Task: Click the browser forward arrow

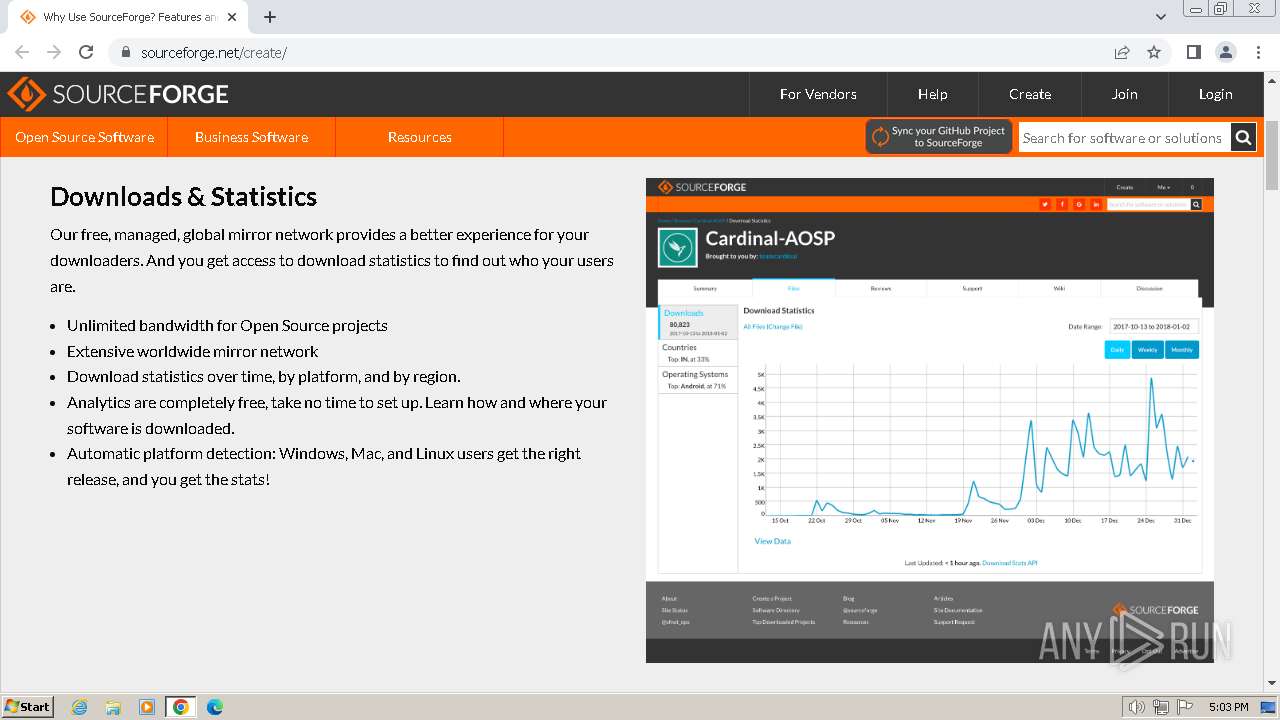Action: click(54, 52)
